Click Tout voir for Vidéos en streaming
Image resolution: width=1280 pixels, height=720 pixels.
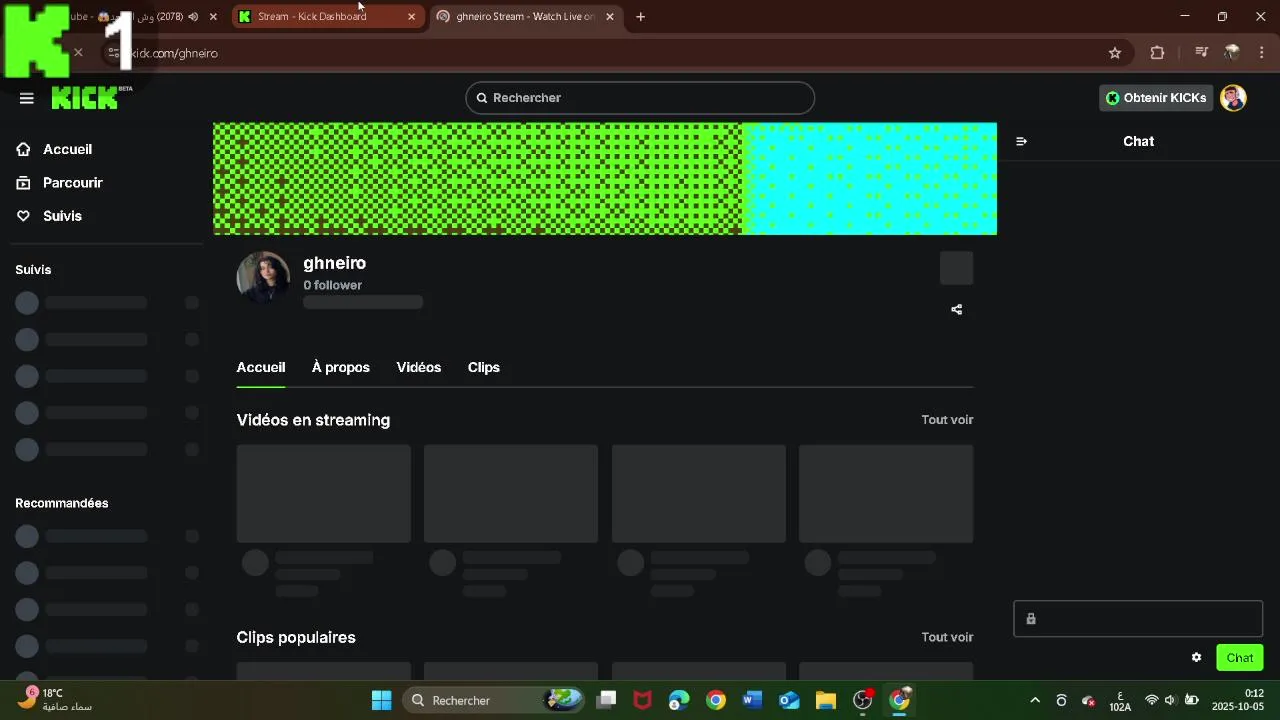point(947,420)
